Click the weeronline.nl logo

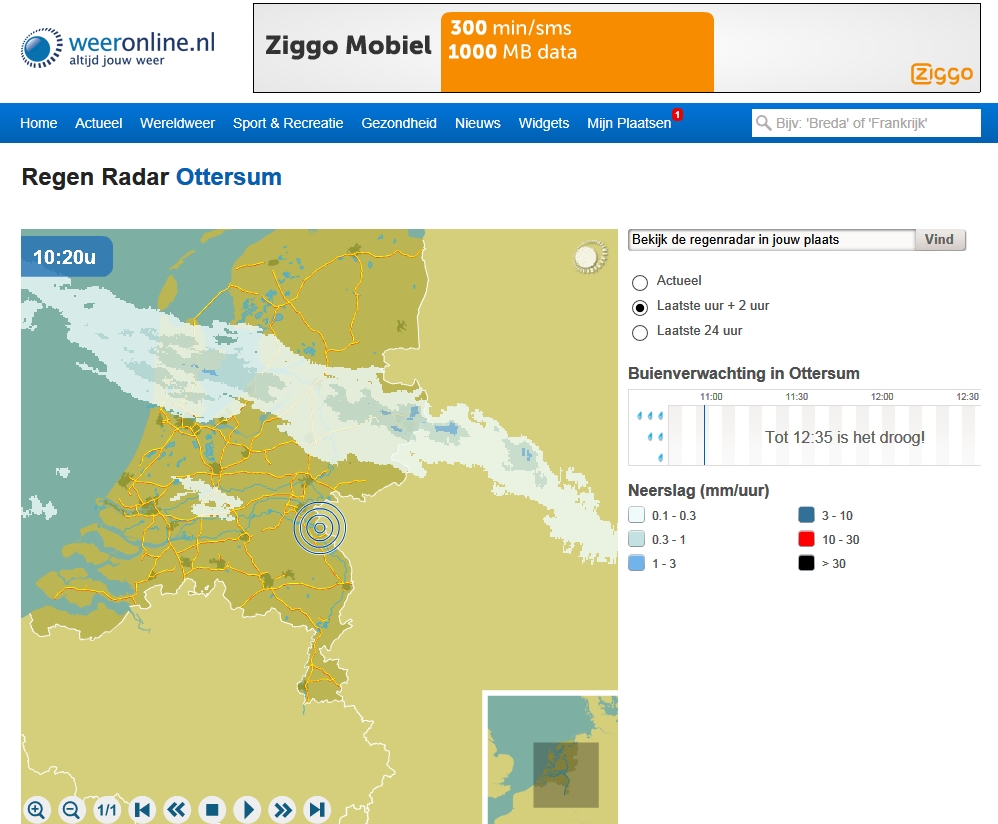click(118, 48)
